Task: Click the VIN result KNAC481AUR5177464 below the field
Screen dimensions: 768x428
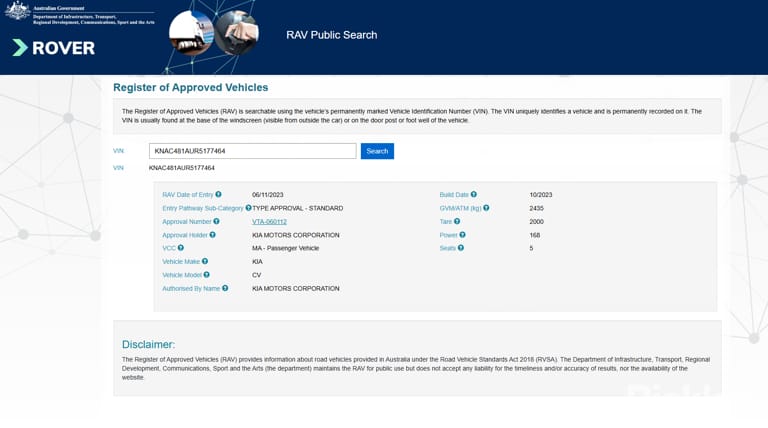Action: click(182, 168)
